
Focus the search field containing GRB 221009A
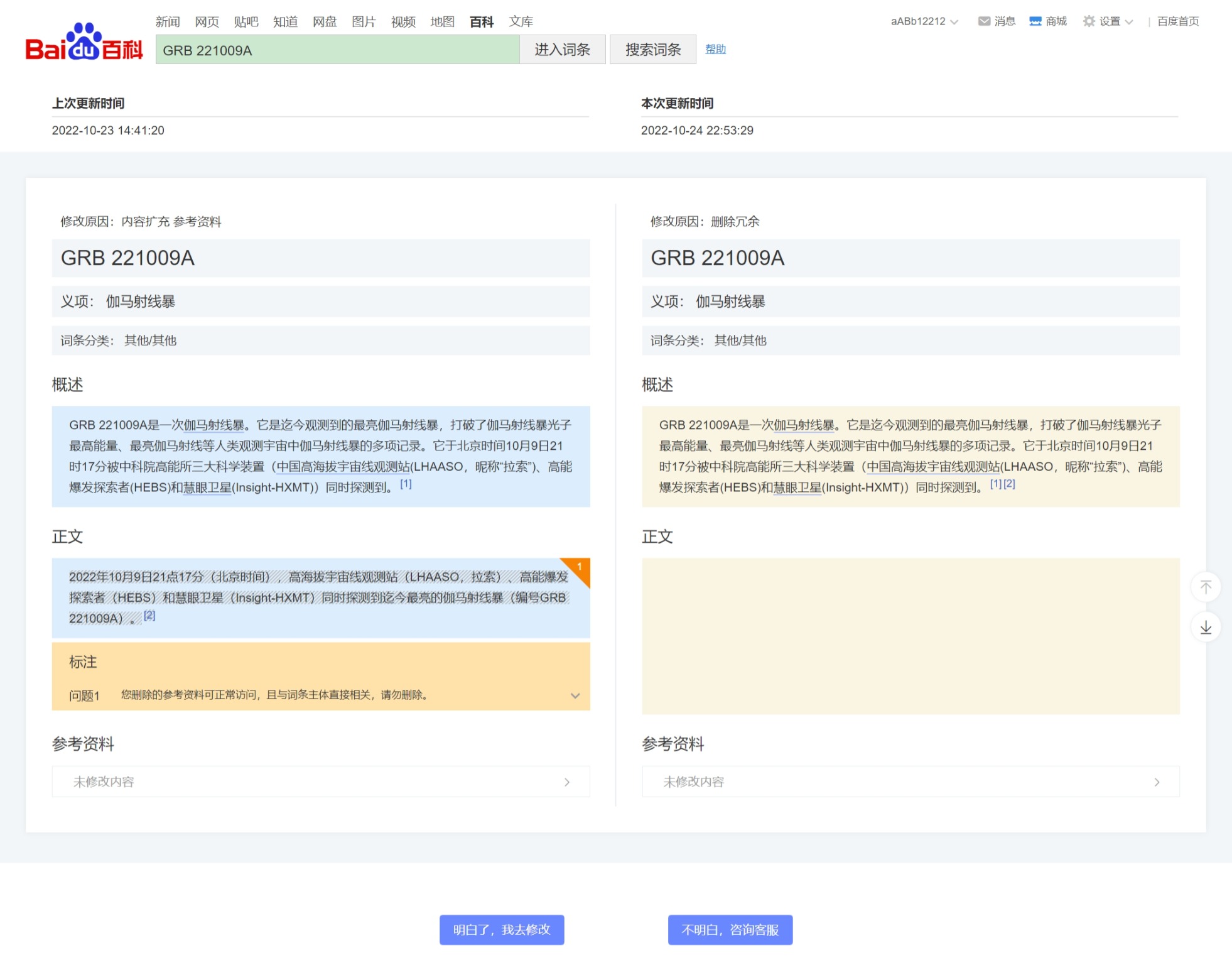coord(338,50)
